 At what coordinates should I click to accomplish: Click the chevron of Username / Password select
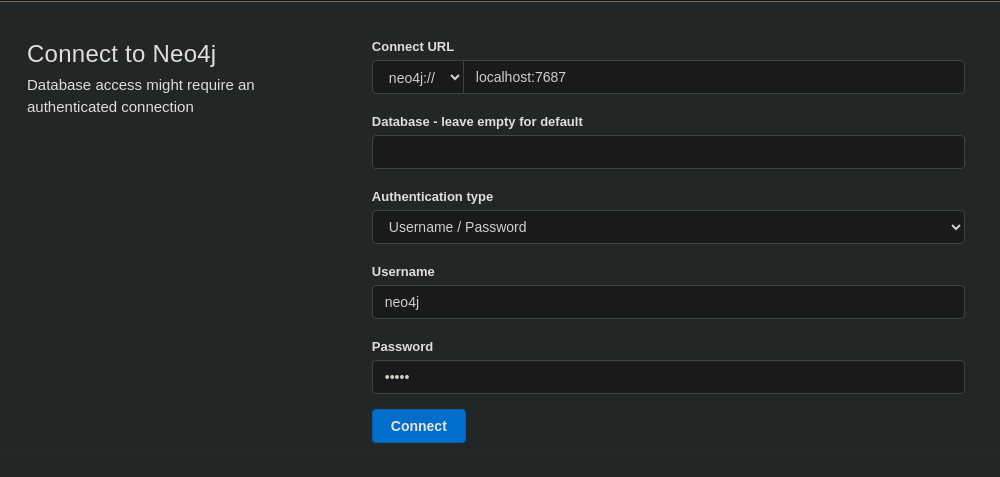pos(954,227)
